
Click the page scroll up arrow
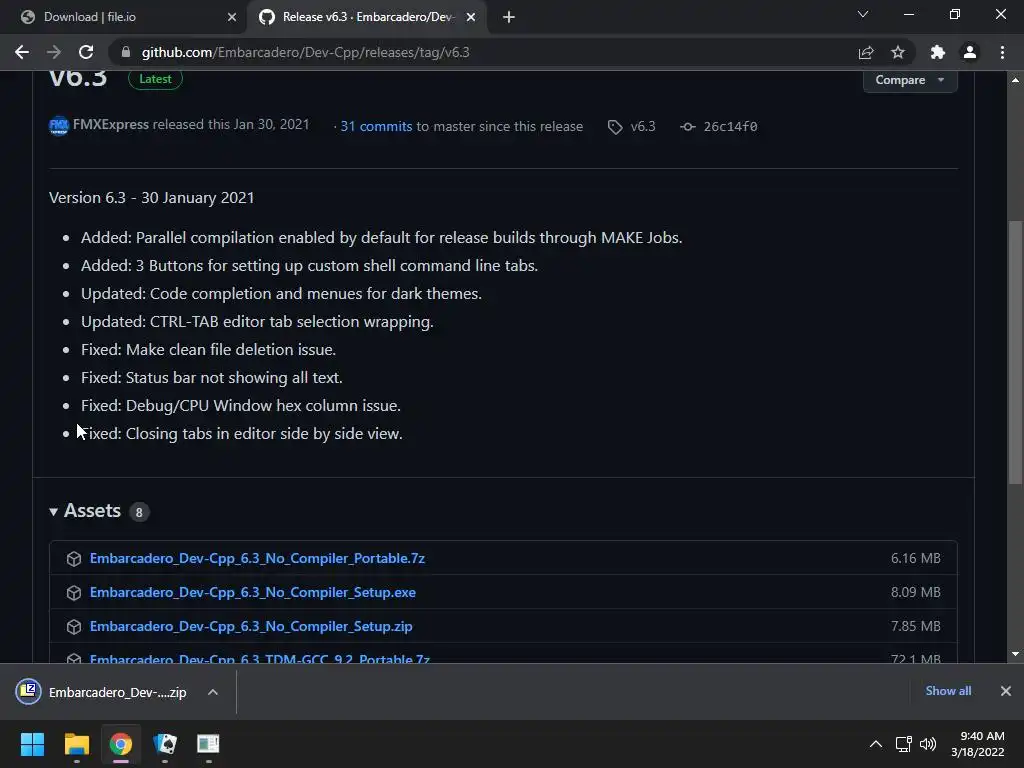coord(1015,80)
